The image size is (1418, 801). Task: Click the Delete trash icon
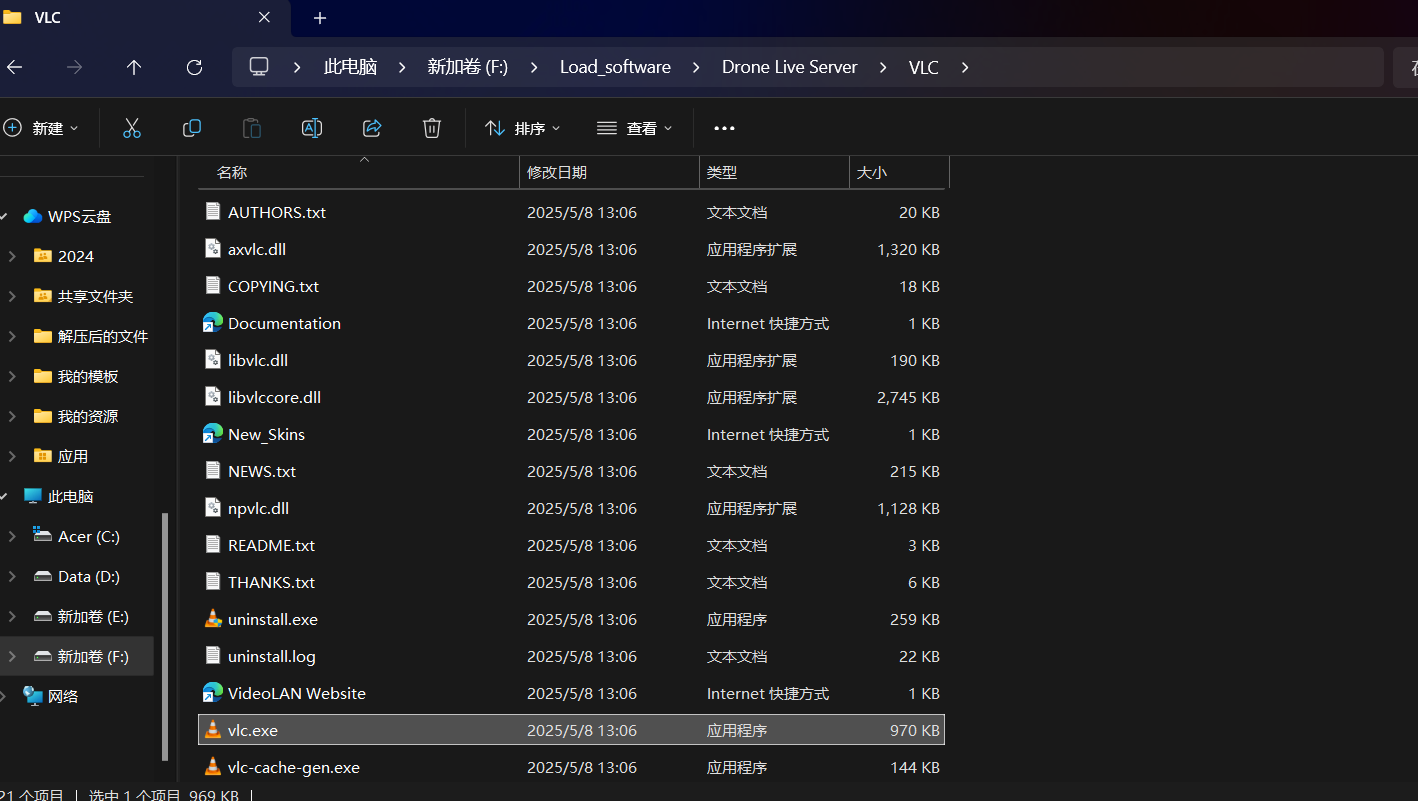click(x=432, y=128)
